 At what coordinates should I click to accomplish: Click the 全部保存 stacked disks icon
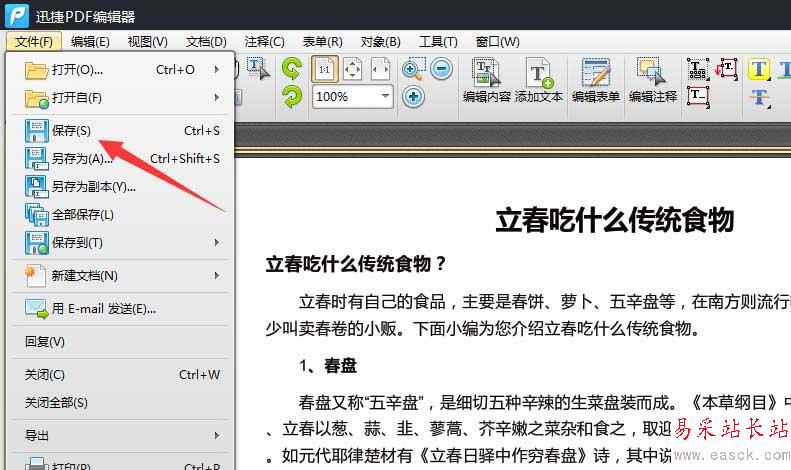37,215
